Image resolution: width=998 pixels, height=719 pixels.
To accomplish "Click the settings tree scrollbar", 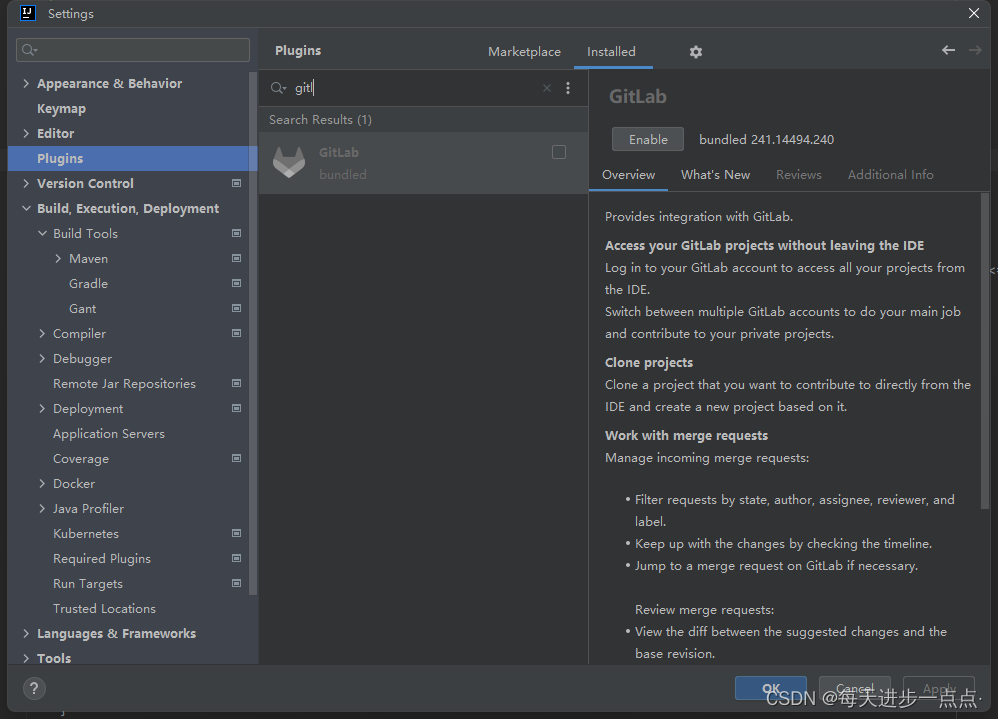I will (x=253, y=334).
